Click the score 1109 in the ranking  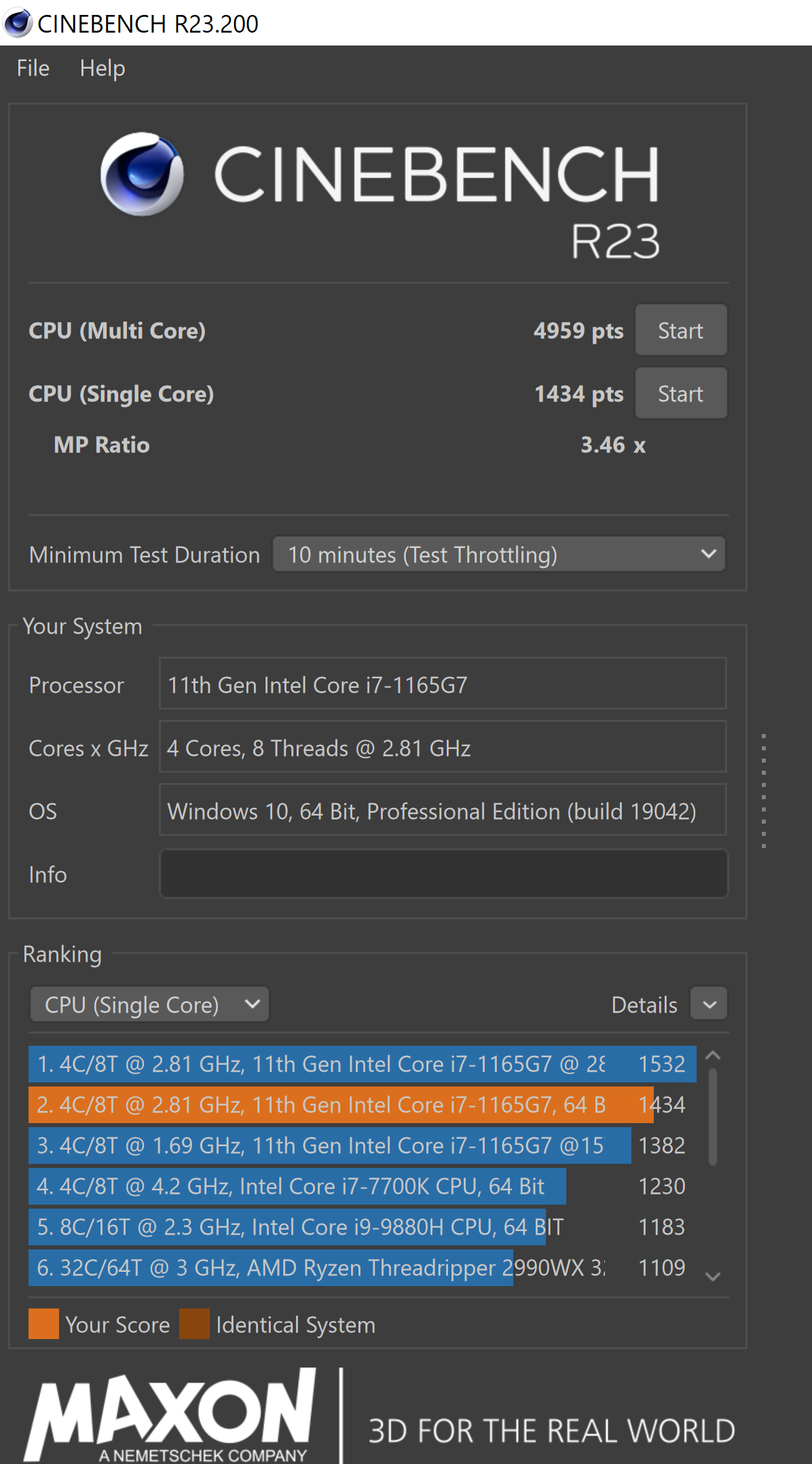(662, 1268)
